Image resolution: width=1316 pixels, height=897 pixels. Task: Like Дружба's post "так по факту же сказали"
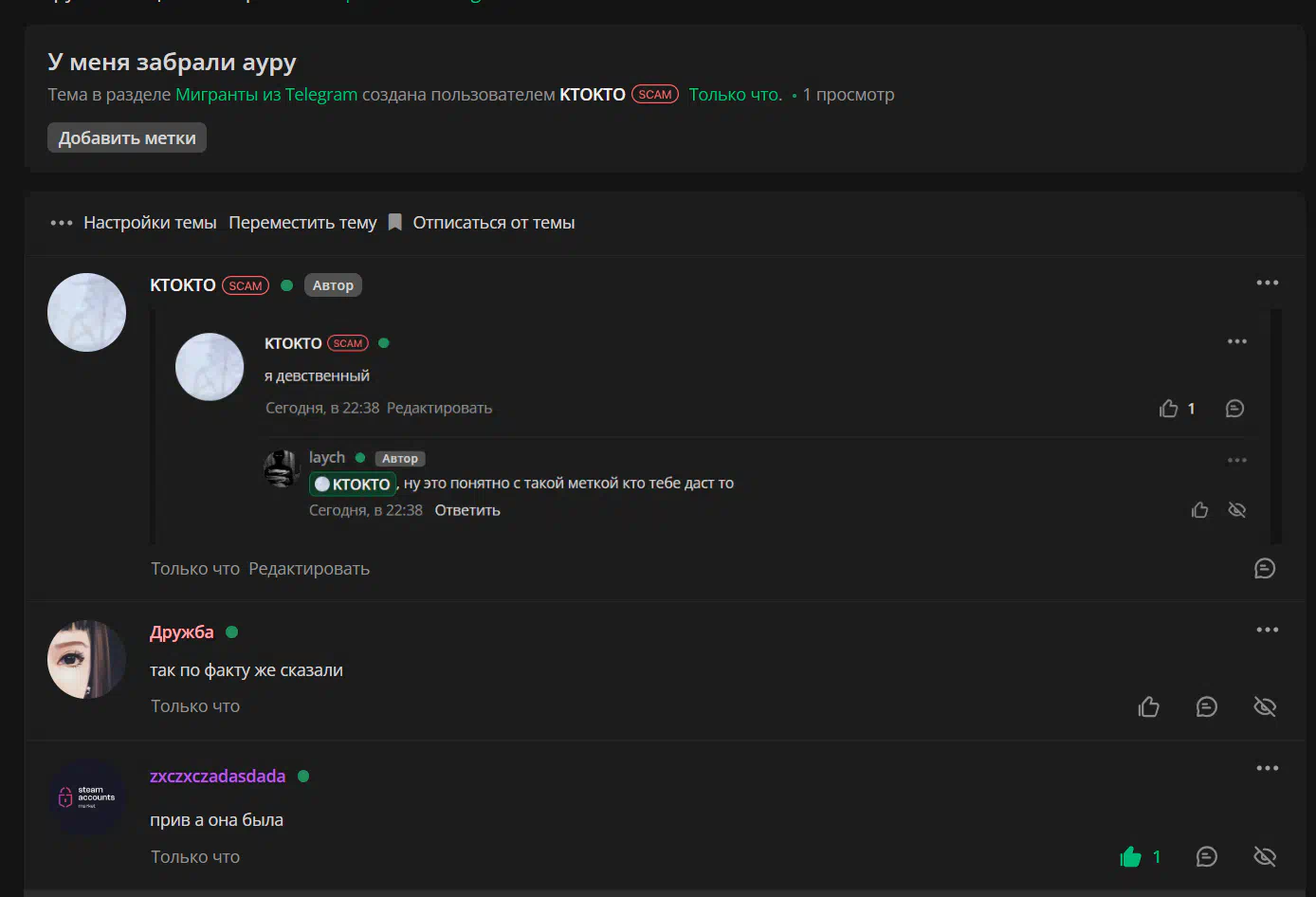(x=1148, y=707)
